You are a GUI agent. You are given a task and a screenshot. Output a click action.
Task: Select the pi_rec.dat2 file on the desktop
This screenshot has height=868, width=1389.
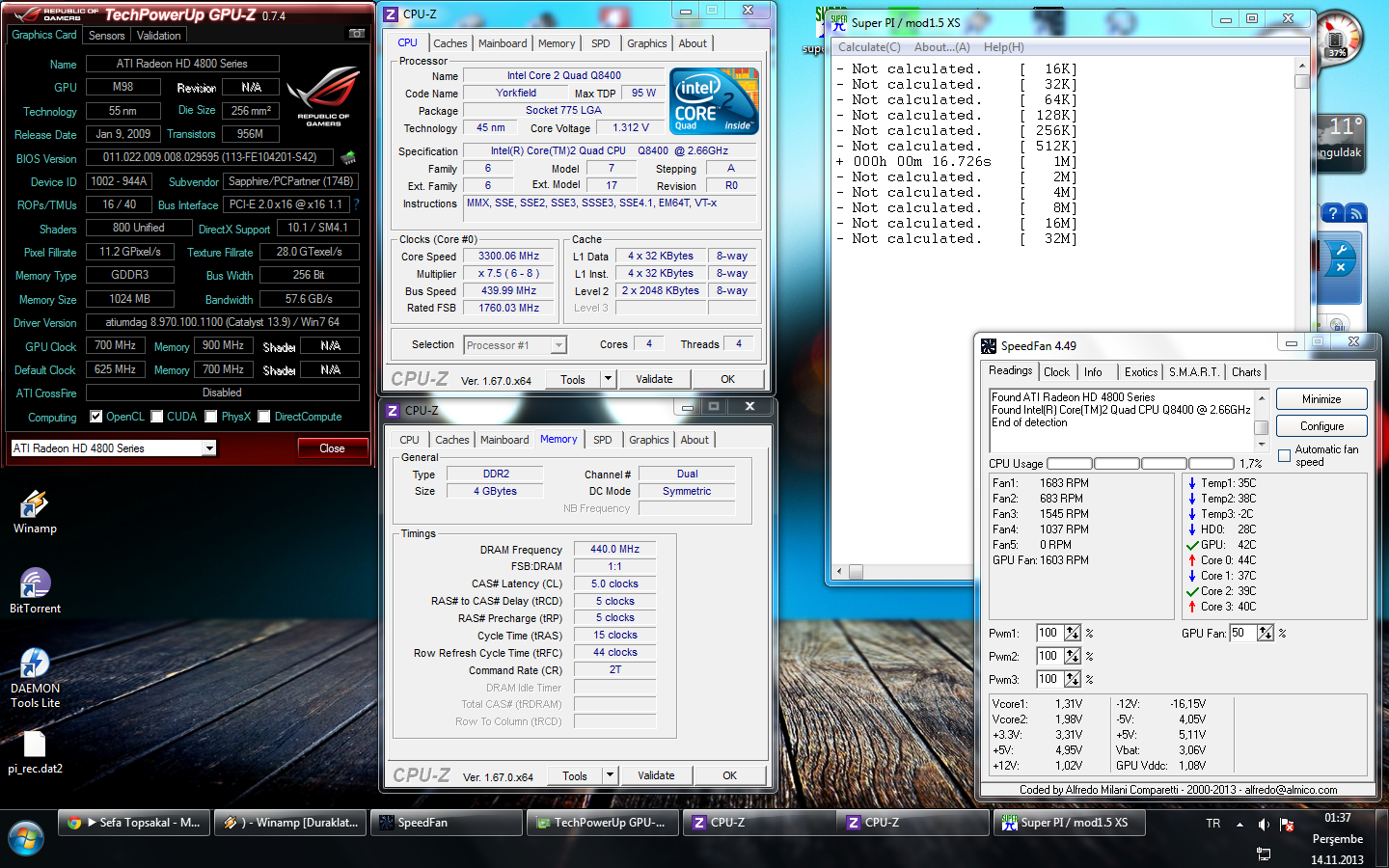point(35,752)
